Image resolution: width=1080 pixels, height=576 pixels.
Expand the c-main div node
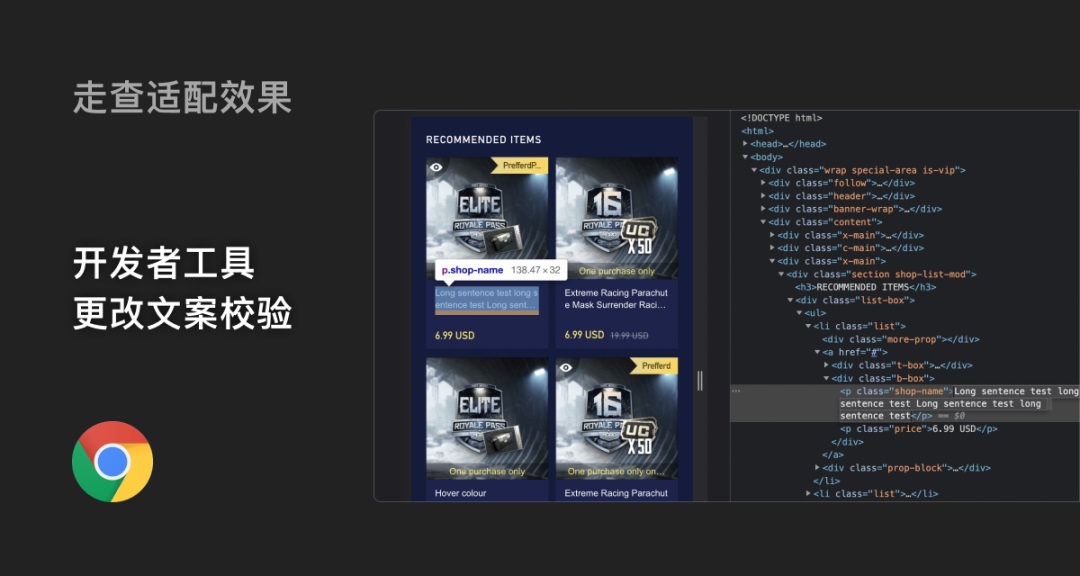pyautogui.click(x=772, y=248)
